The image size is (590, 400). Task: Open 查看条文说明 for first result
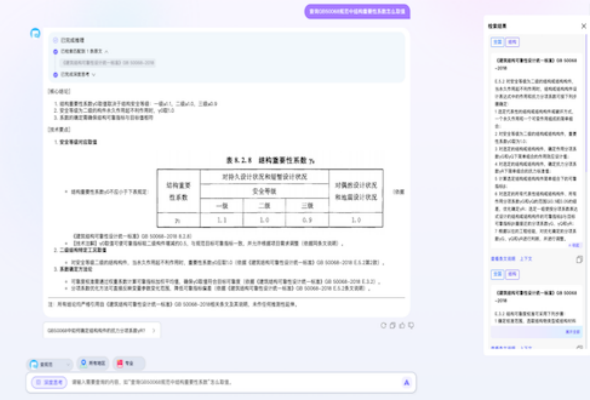tap(503, 259)
